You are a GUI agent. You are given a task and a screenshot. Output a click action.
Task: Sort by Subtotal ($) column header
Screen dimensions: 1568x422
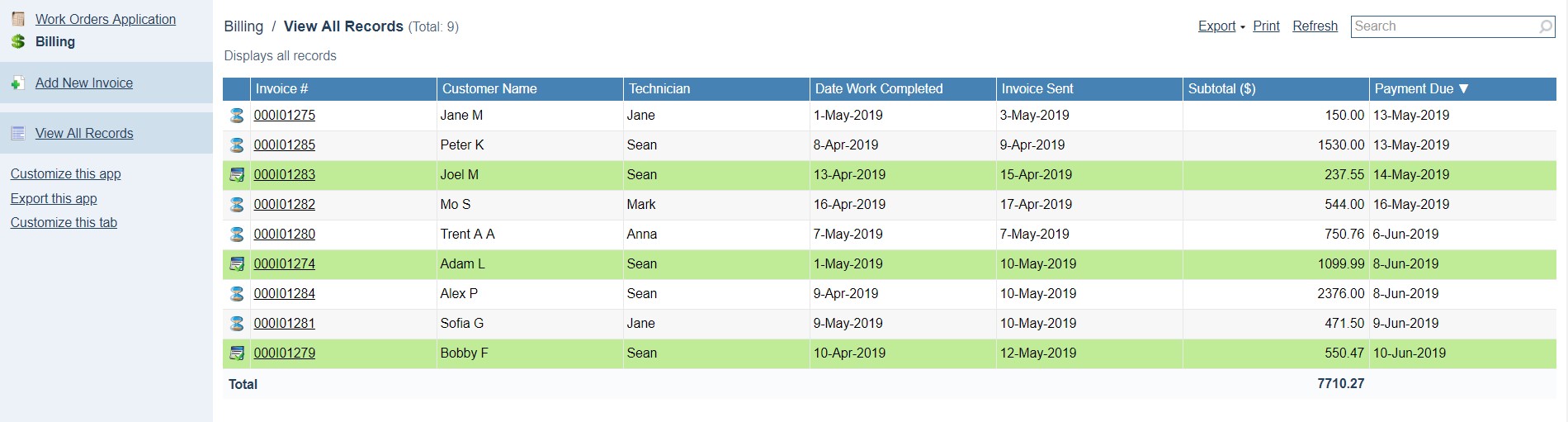coord(1221,89)
